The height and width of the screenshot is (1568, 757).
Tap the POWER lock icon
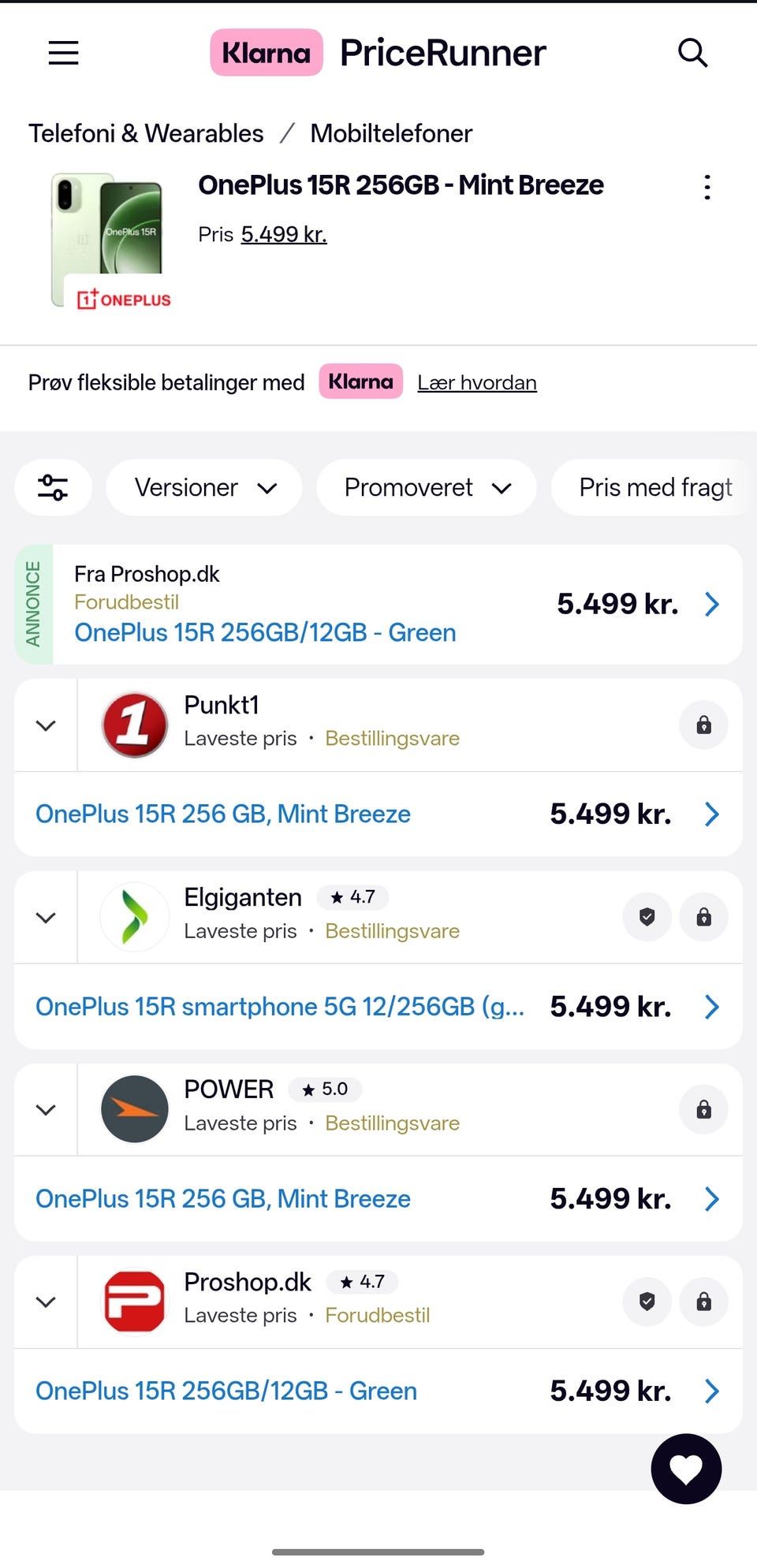(703, 1109)
